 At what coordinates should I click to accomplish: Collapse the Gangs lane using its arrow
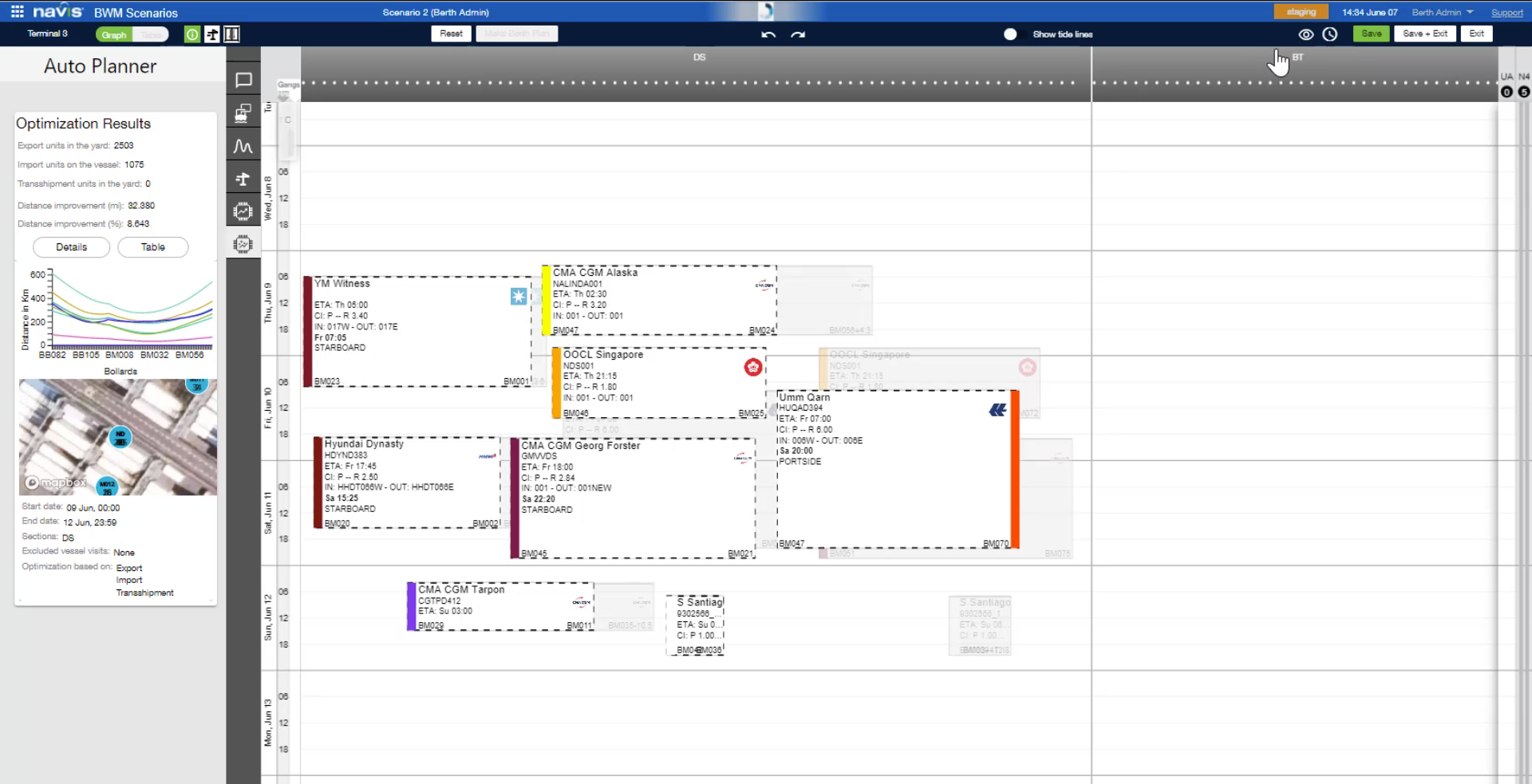285,96
